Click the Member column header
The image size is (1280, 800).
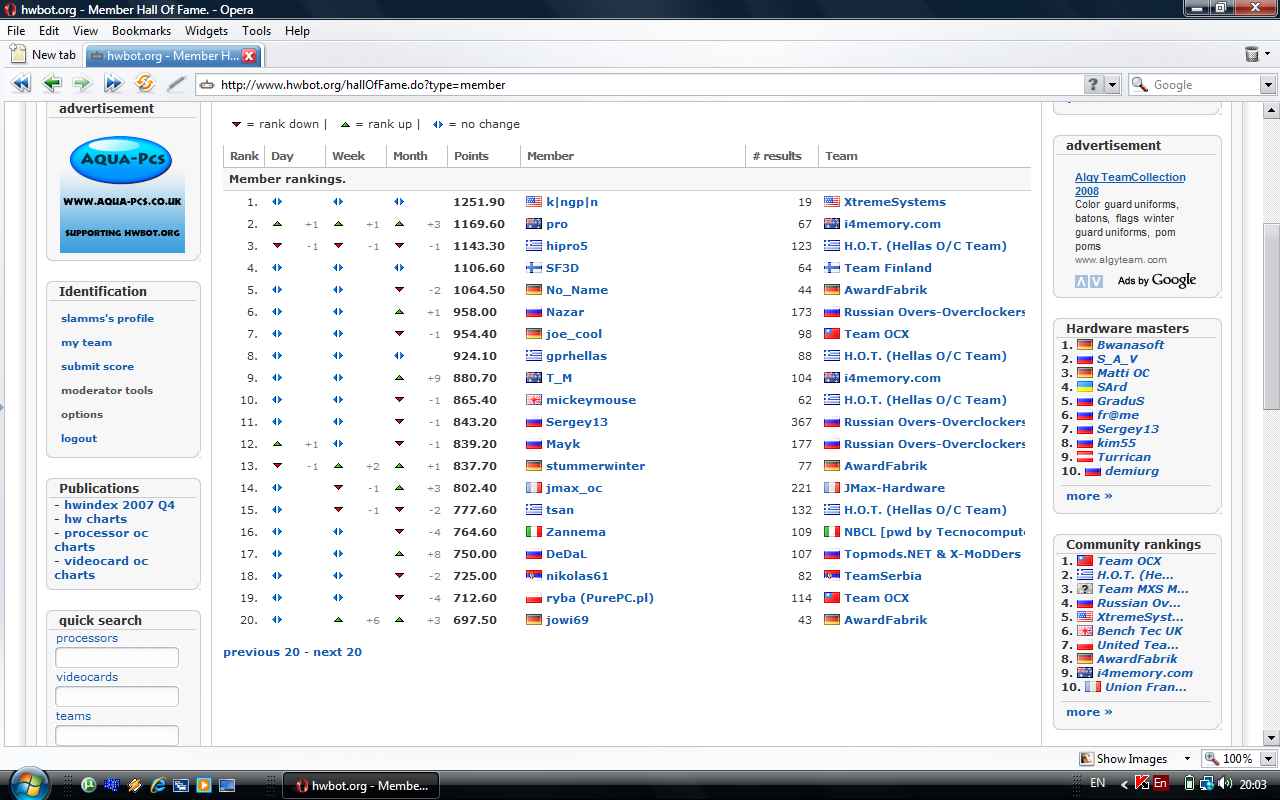[x=550, y=156]
